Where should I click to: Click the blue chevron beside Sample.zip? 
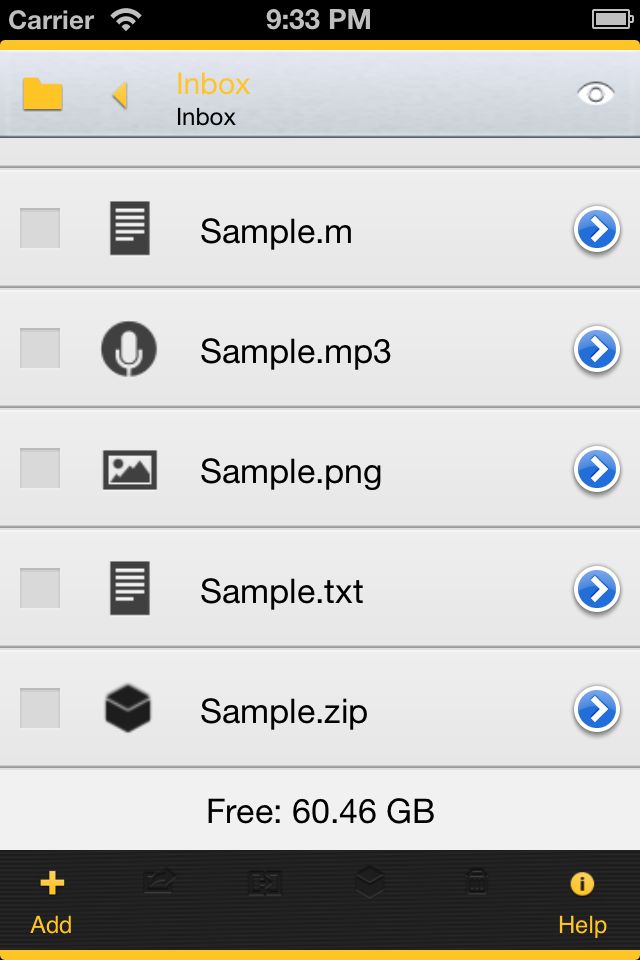597,710
